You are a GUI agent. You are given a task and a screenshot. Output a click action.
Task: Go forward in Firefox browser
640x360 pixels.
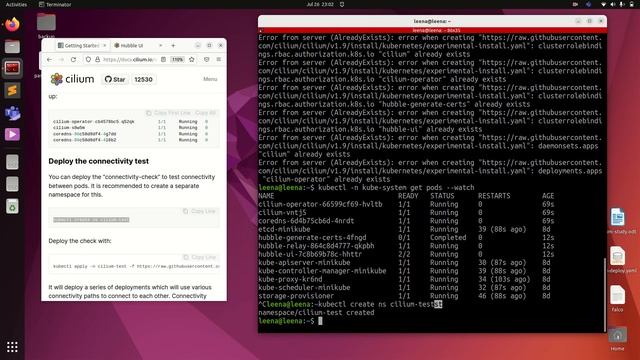pos(61,60)
